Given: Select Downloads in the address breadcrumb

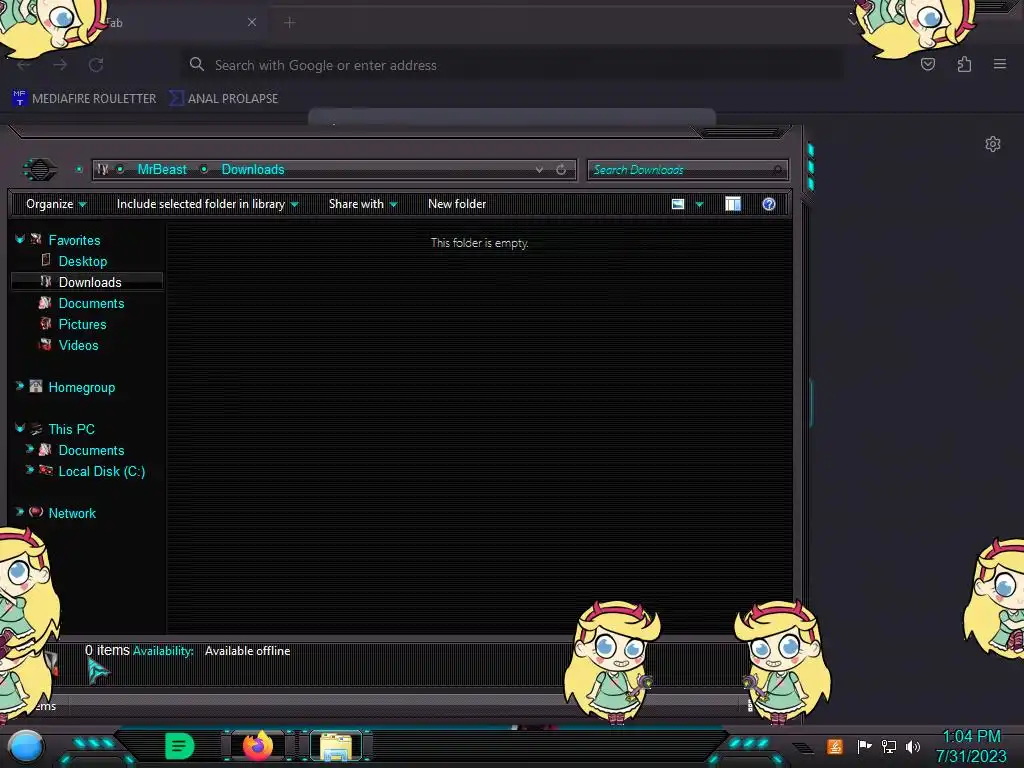Looking at the screenshot, I should tap(253, 169).
